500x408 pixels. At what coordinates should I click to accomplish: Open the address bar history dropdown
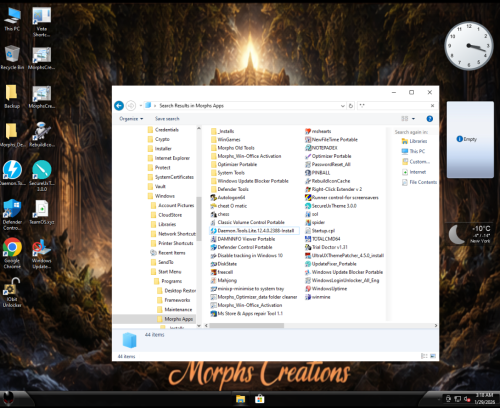pos(342,106)
